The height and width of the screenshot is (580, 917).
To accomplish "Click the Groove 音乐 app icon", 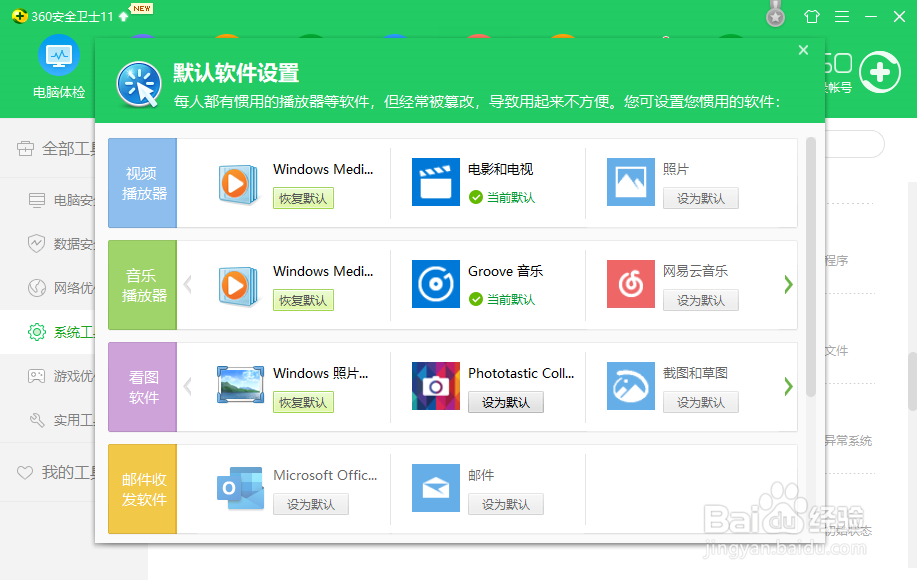I will (435, 285).
